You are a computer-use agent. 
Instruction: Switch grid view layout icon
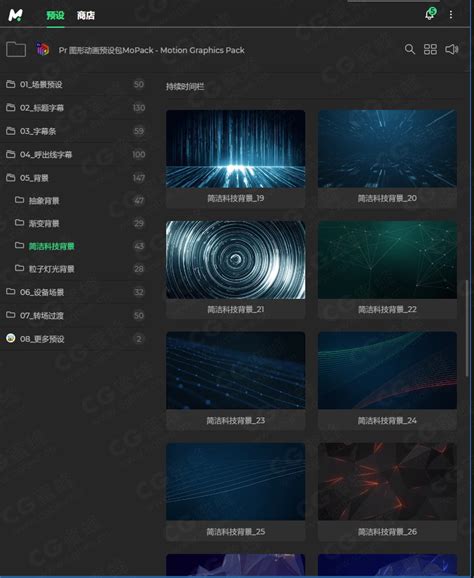click(x=430, y=49)
